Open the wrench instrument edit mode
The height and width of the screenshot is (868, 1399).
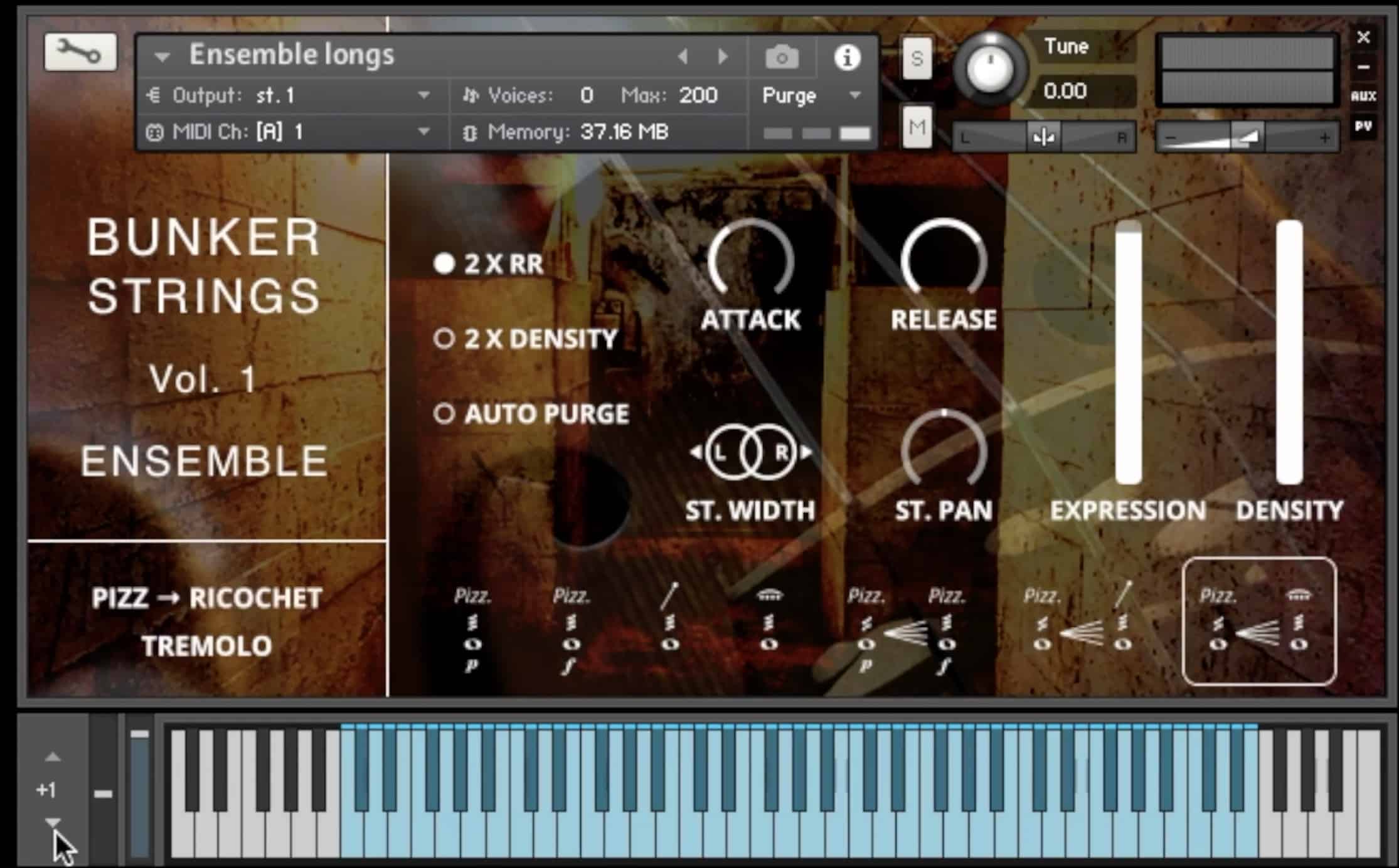pyautogui.click(x=80, y=53)
